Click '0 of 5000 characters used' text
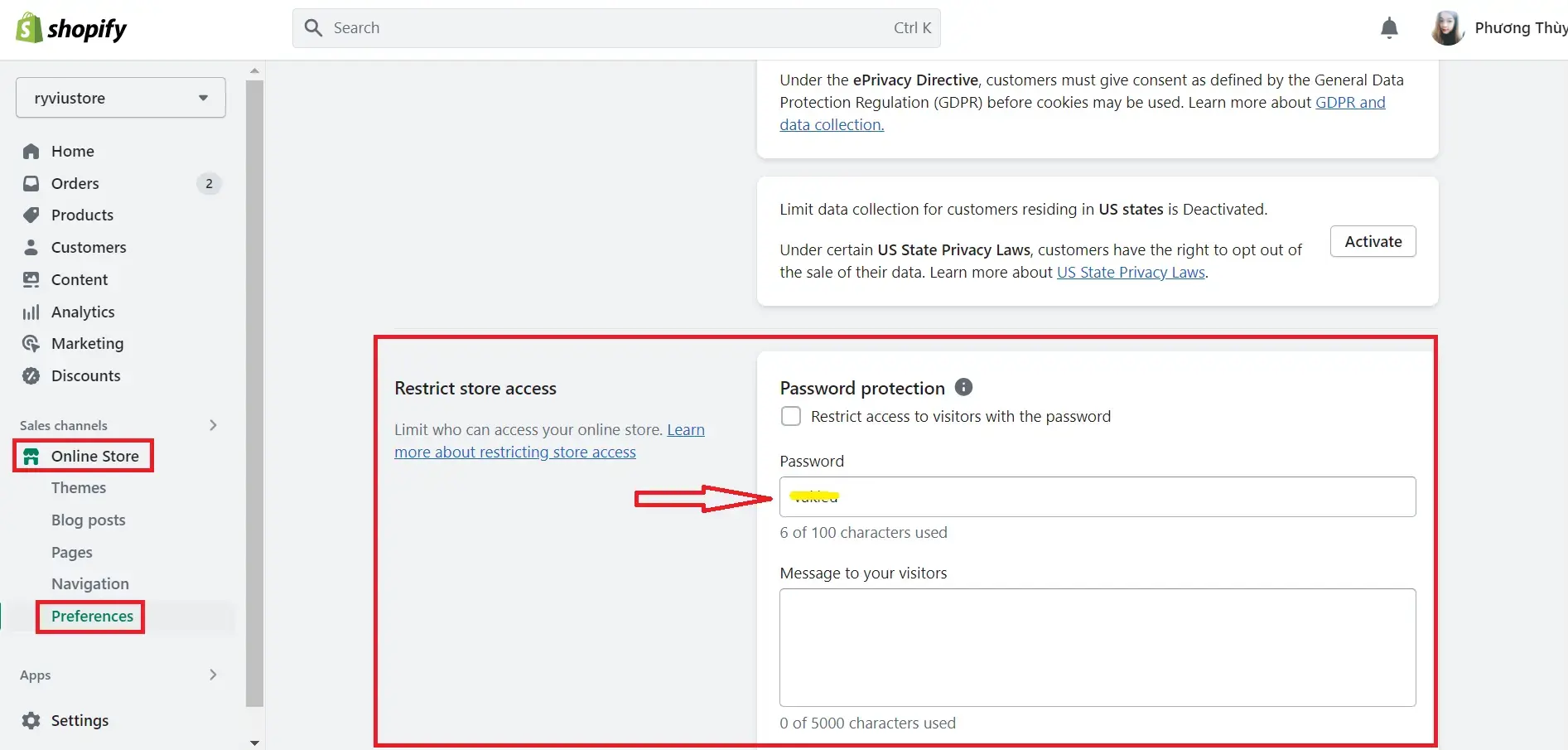This screenshot has height=750, width=1568. [x=867, y=723]
